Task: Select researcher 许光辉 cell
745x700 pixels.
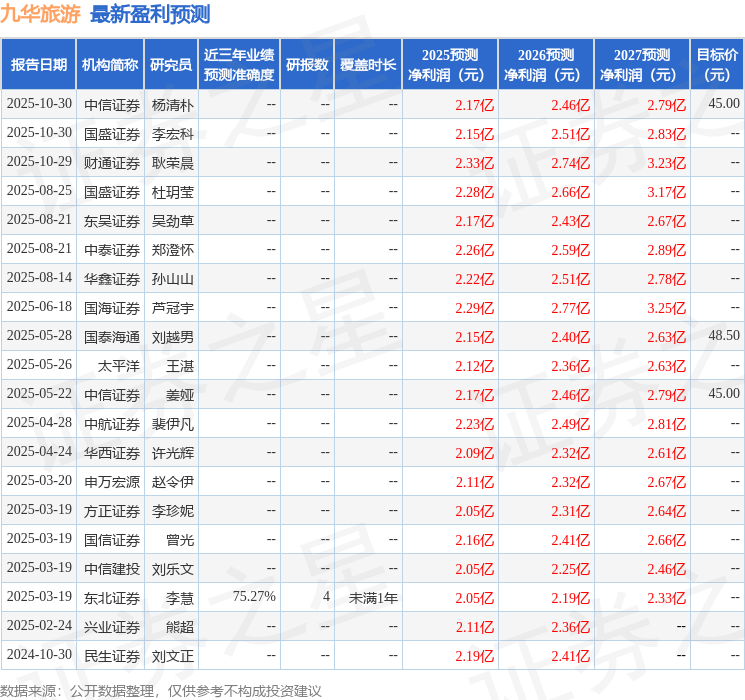Action: tap(172, 453)
